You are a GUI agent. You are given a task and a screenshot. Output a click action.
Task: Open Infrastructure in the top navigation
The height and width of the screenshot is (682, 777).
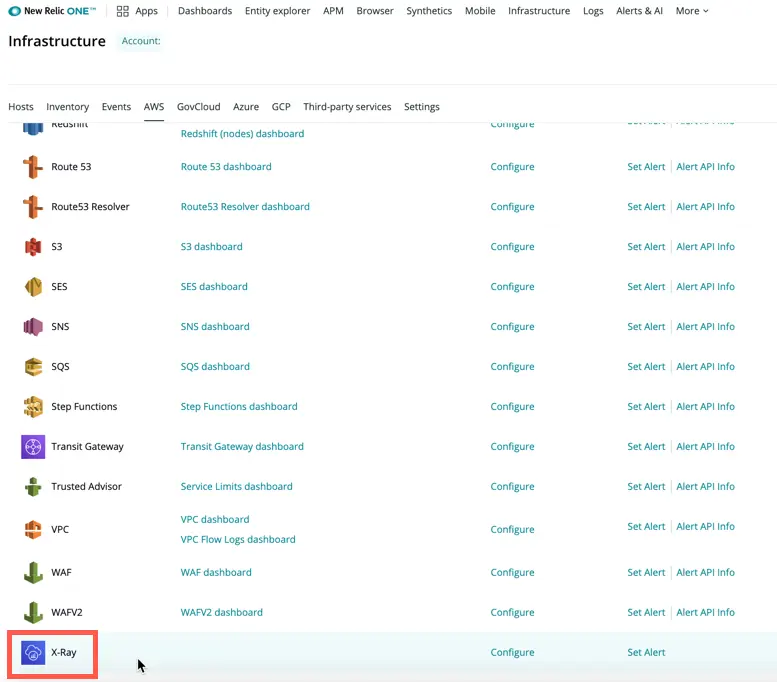tap(539, 11)
